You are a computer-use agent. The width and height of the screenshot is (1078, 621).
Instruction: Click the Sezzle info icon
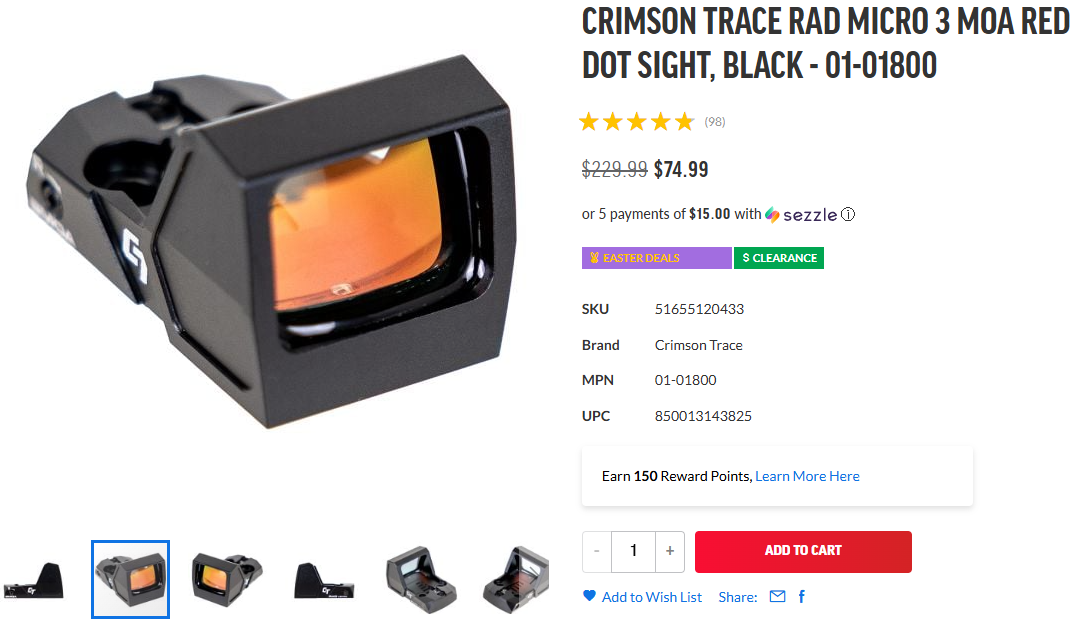[x=848, y=215]
